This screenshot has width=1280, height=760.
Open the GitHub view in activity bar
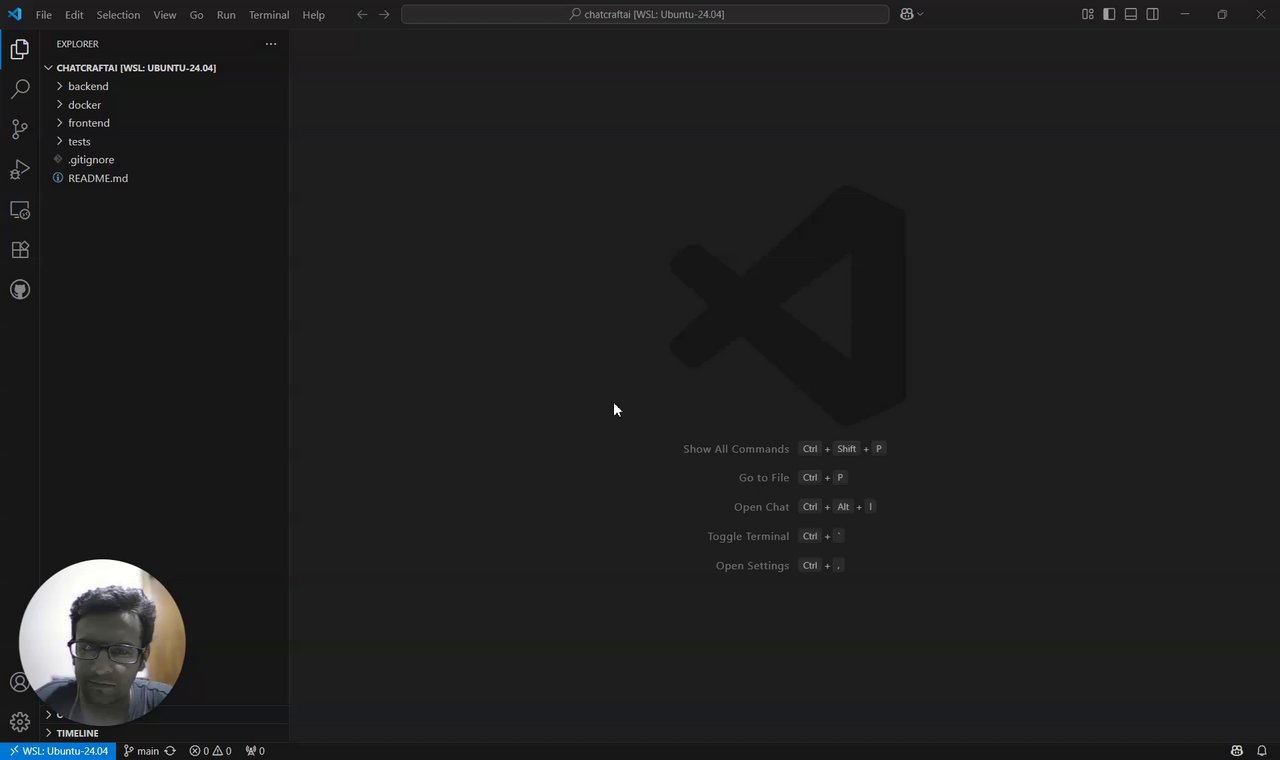[20, 290]
